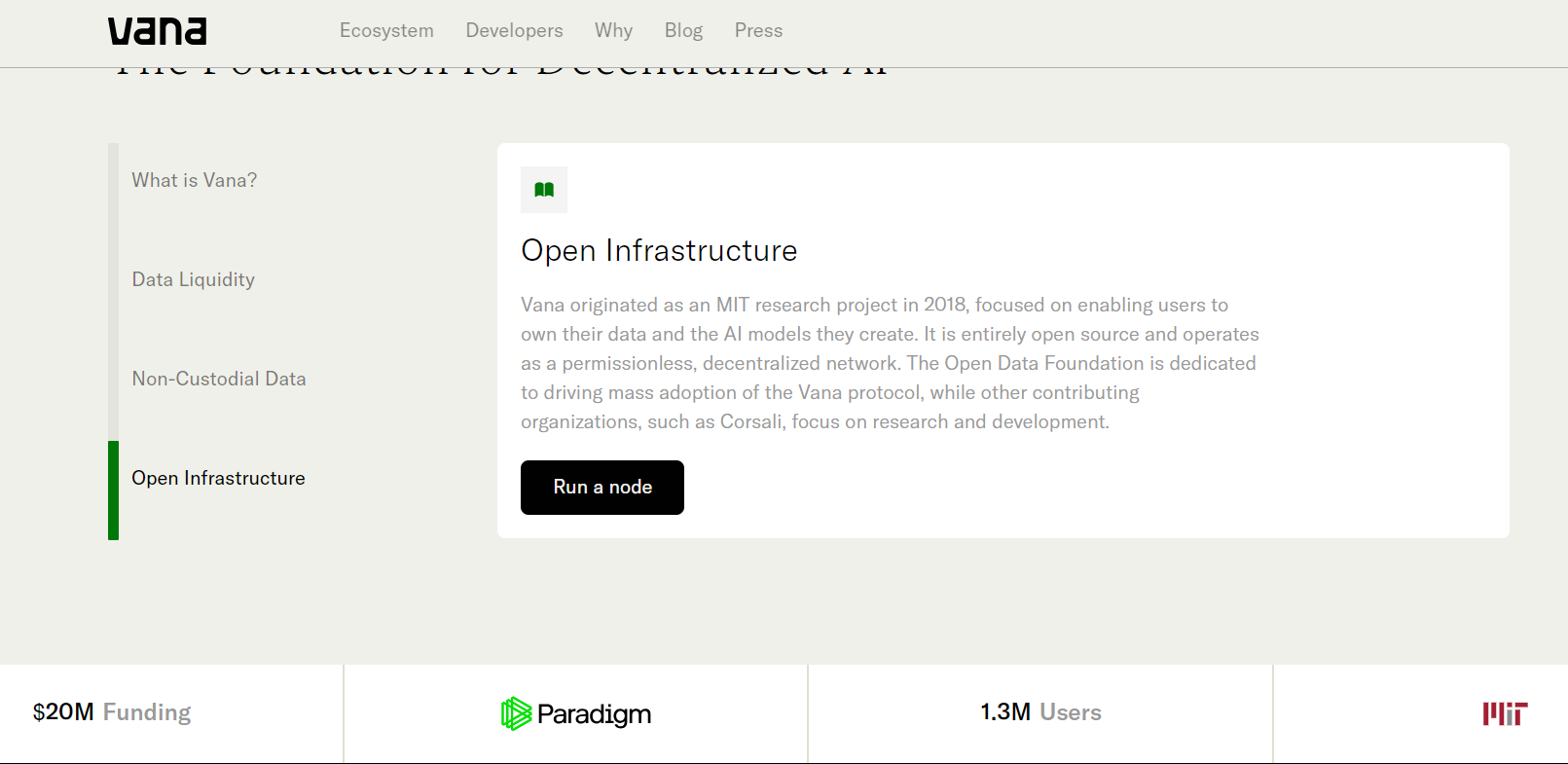Viewport: 1568px width, 764px height.
Task: Click the Open Infrastructure heading
Action: tap(659, 250)
